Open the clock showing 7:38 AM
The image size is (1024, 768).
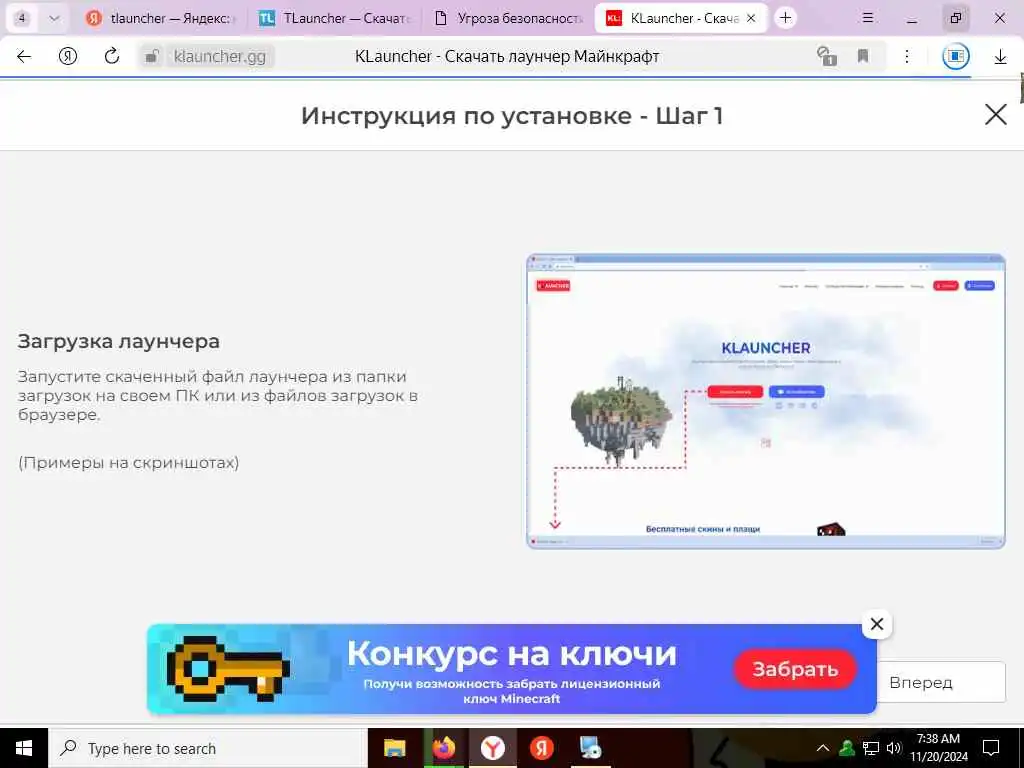(938, 748)
